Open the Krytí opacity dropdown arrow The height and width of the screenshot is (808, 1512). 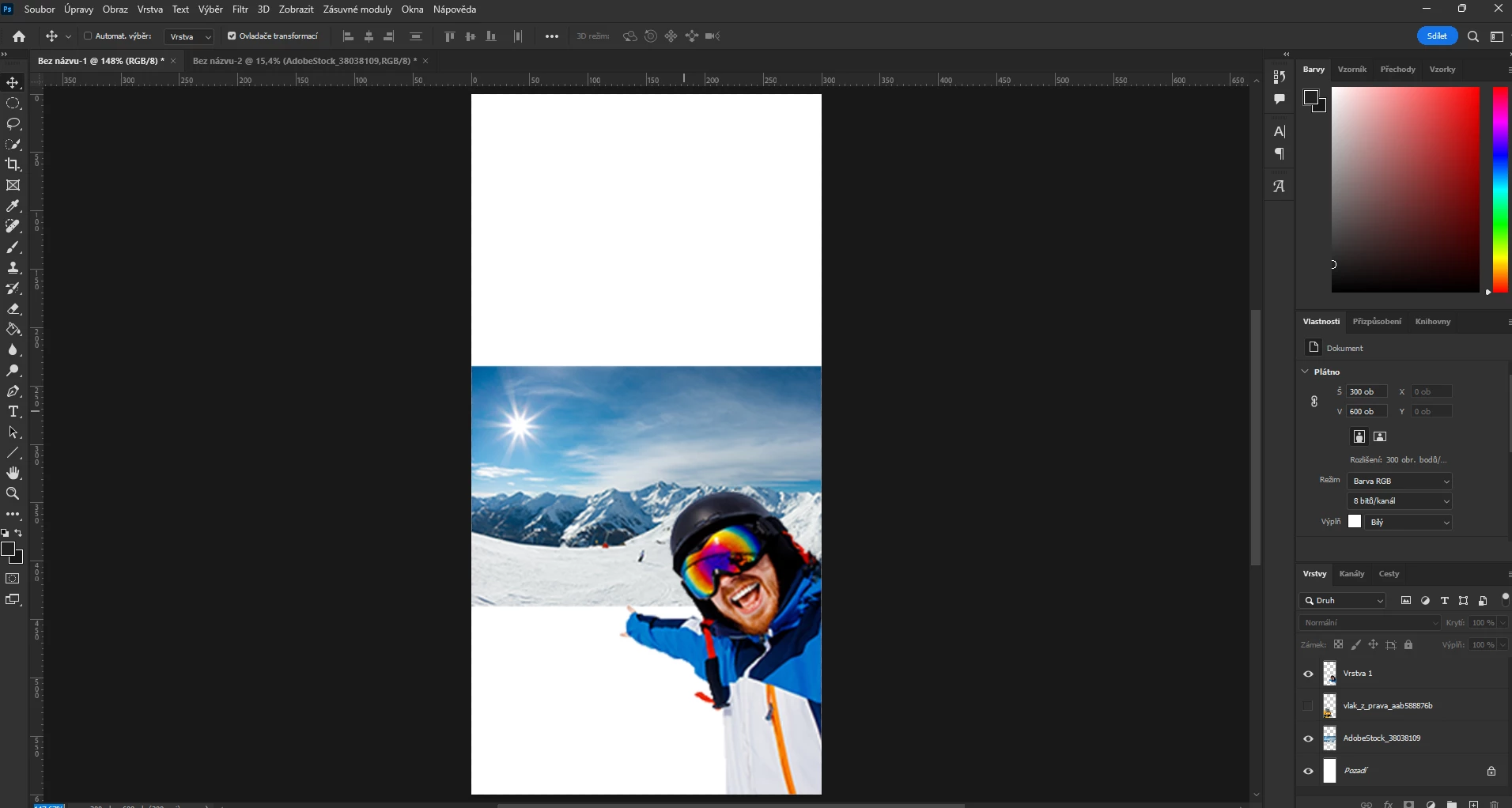point(1503,623)
